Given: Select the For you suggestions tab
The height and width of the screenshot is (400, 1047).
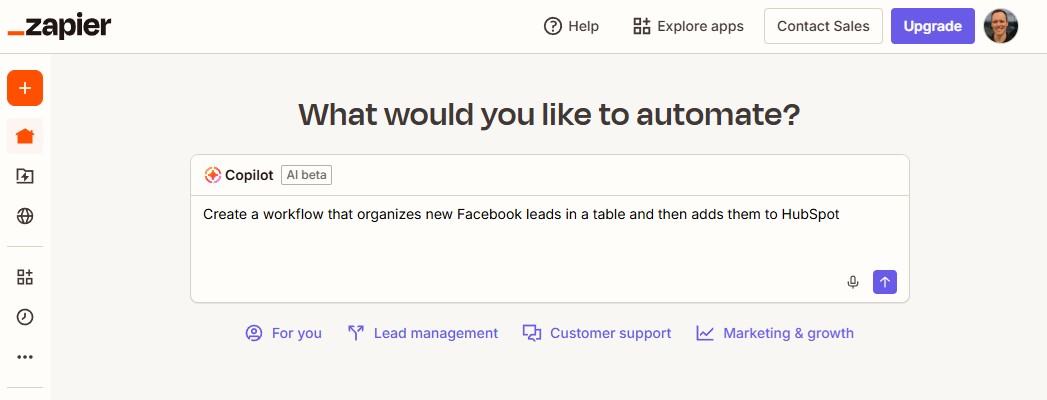Looking at the screenshot, I should point(283,333).
